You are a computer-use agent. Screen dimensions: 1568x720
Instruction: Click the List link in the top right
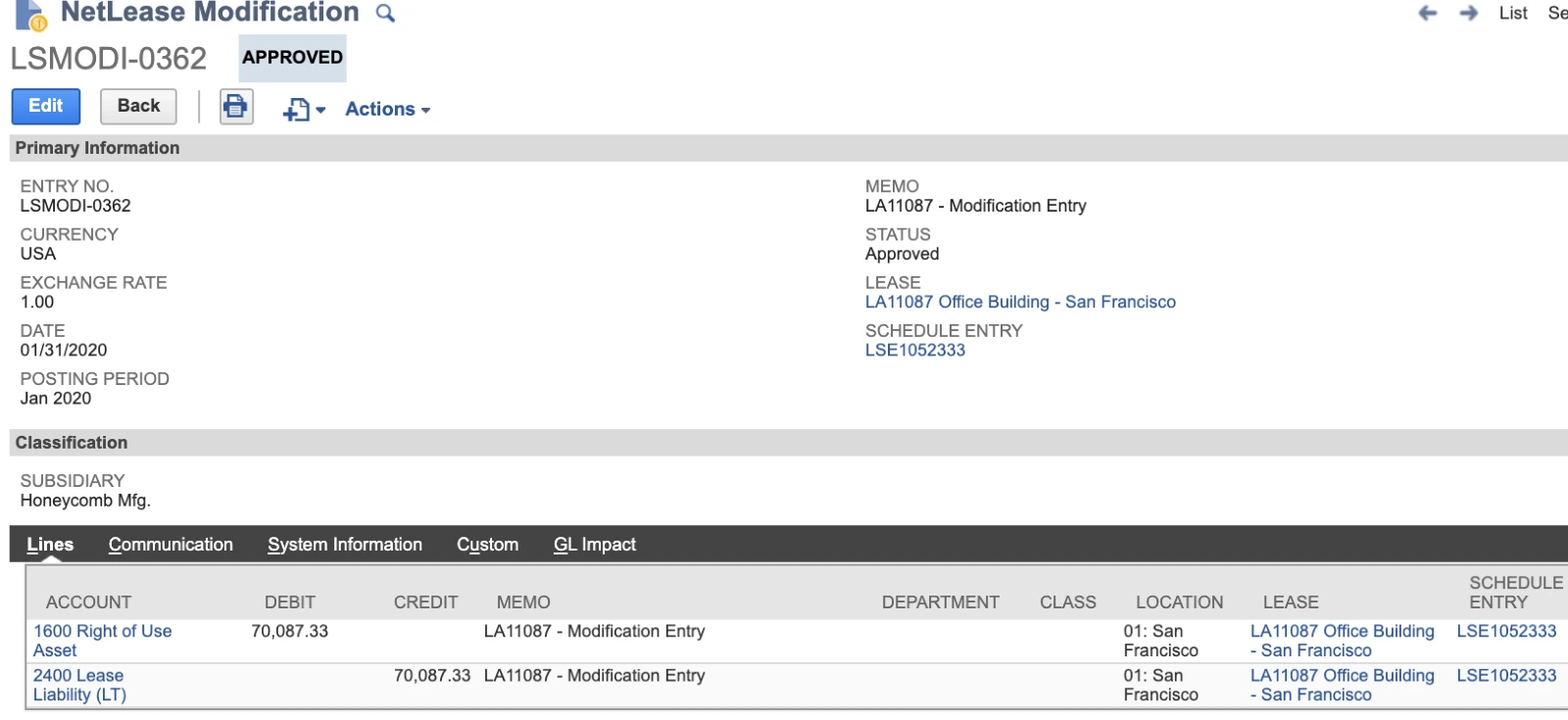1512,13
